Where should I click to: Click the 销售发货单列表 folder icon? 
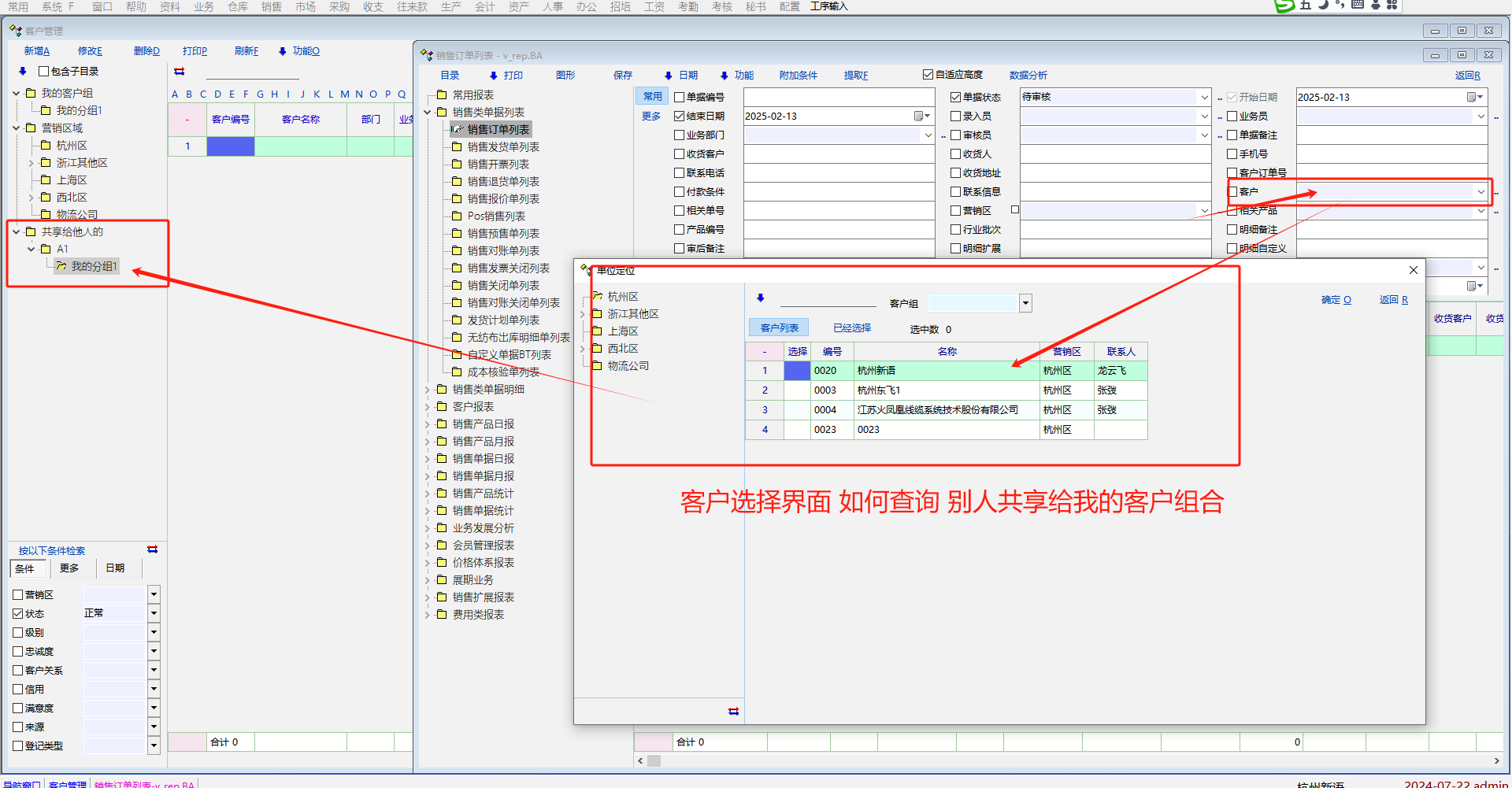pyautogui.click(x=457, y=147)
